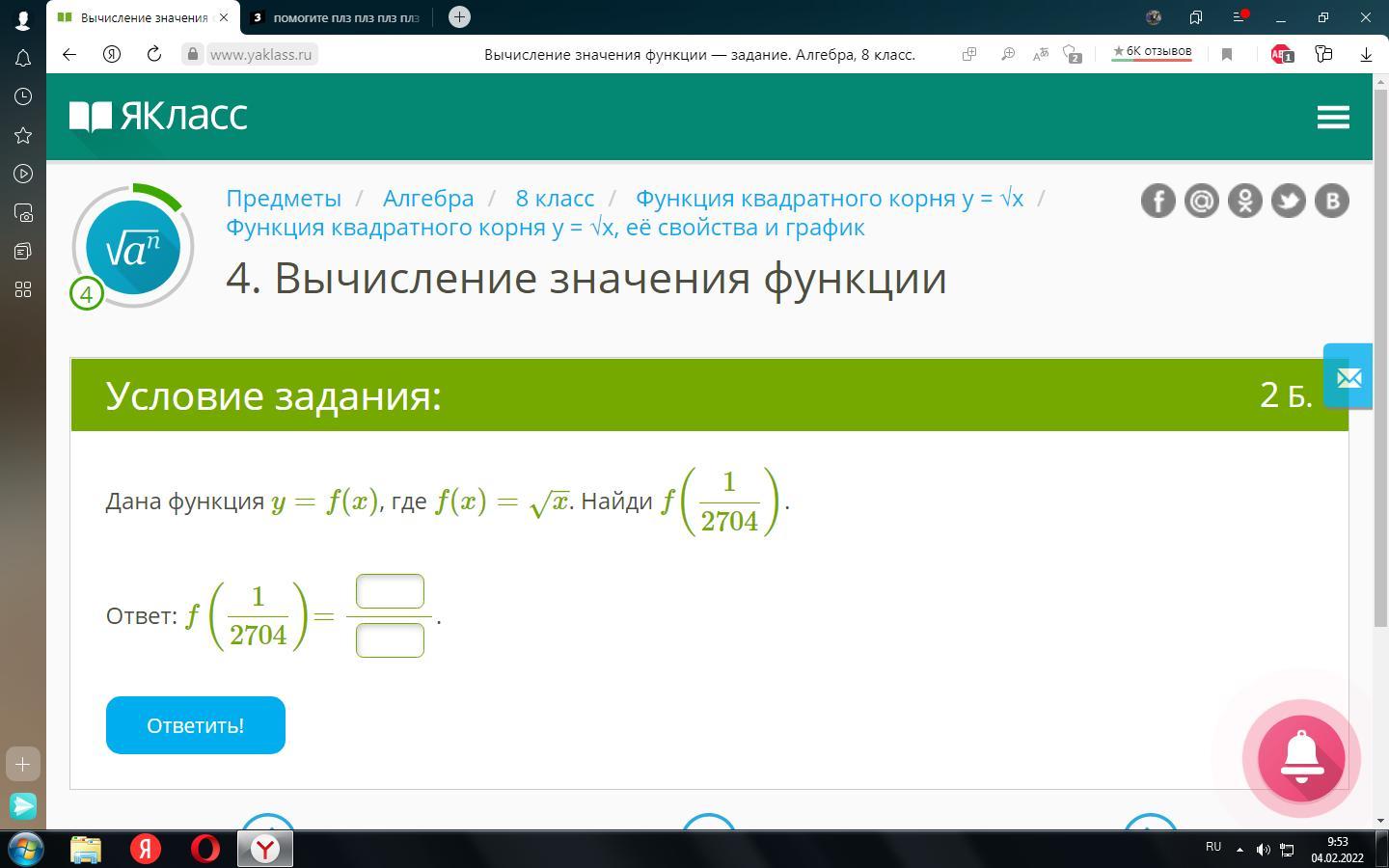
Task: Share via VKontakte icon
Action: coord(1331,201)
